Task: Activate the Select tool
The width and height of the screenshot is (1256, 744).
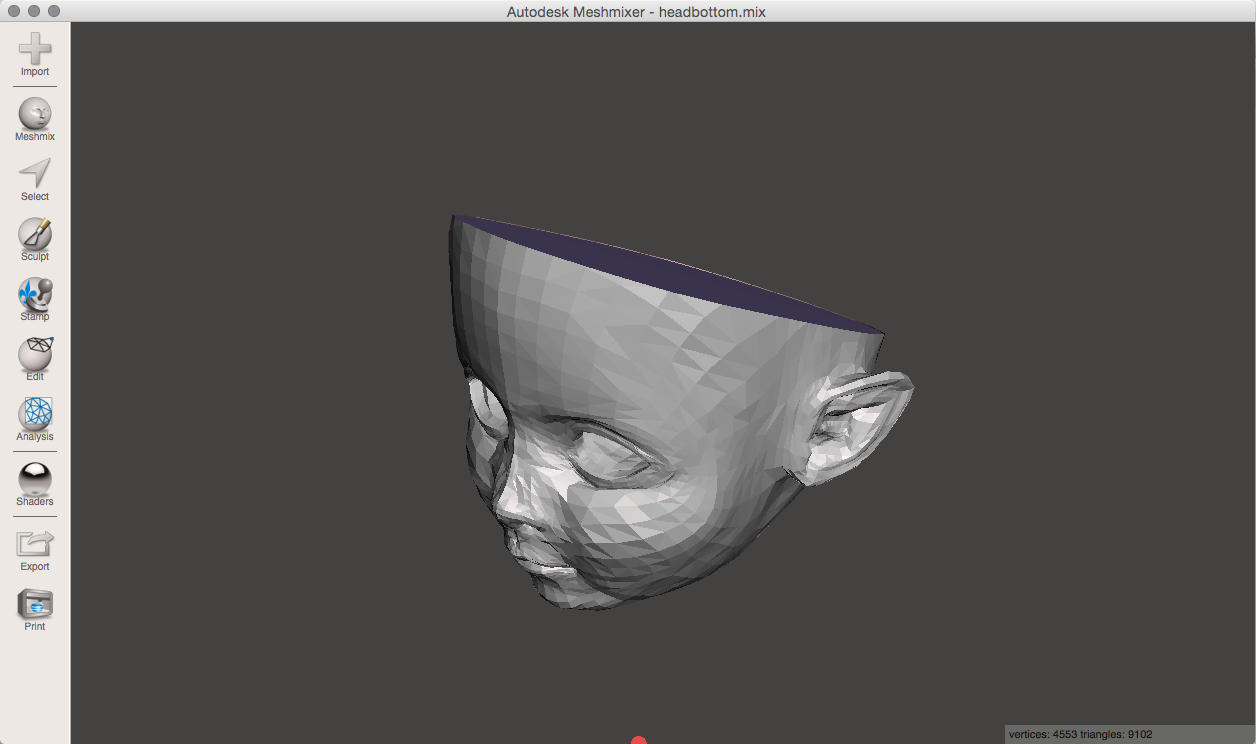Action: coord(35,179)
